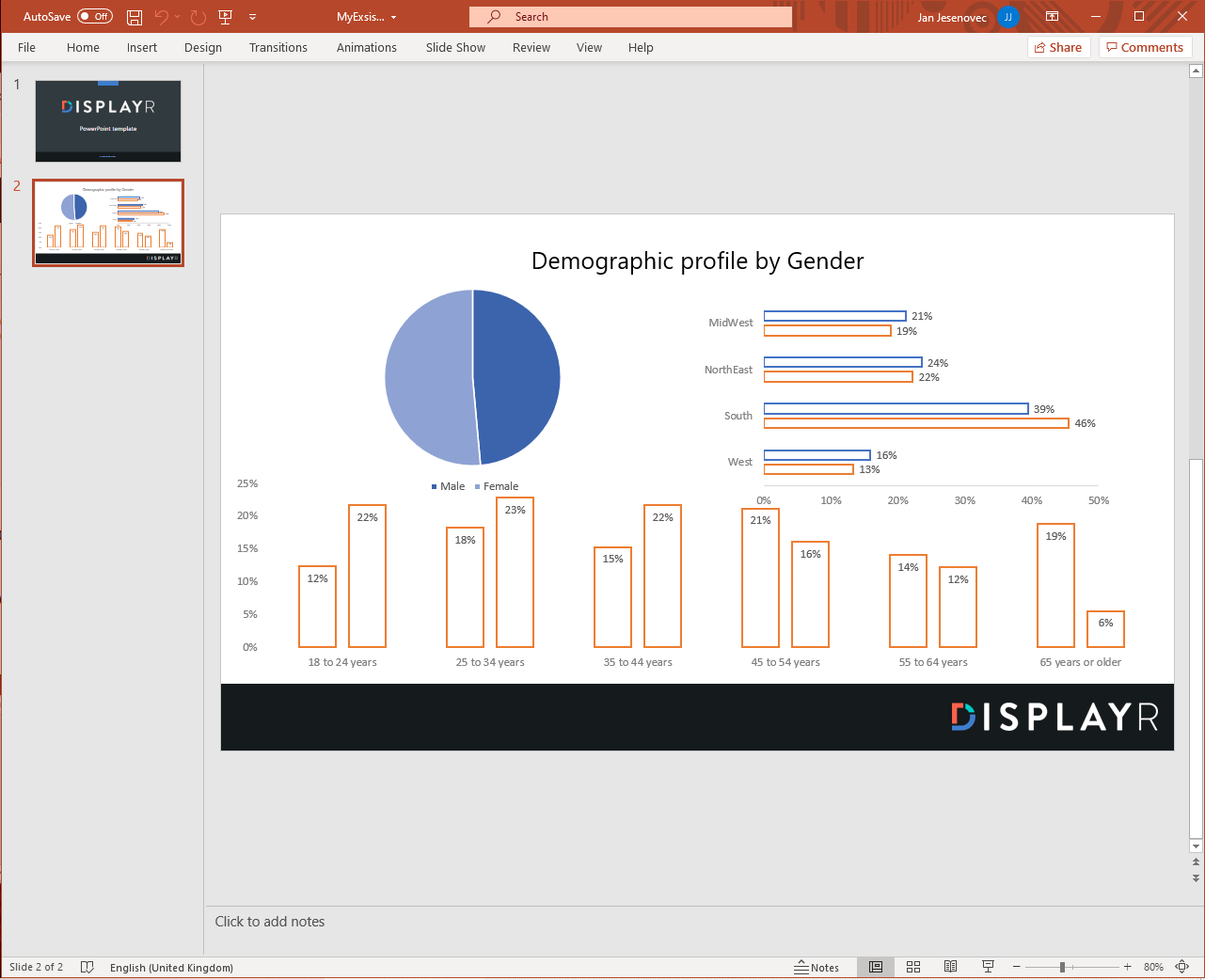Select slide 1 thumbnail
Viewport: 1205px width, 980px height.
tap(108, 121)
